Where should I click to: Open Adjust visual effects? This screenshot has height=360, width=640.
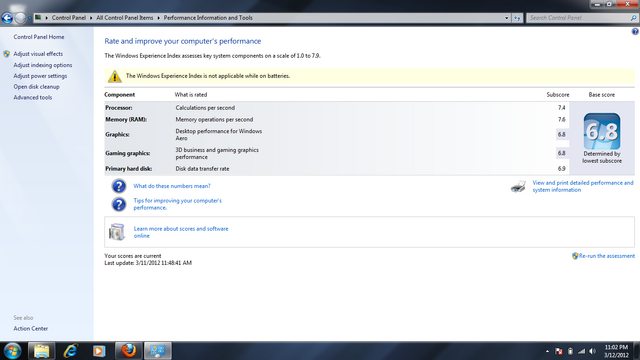tap(38, 54)
